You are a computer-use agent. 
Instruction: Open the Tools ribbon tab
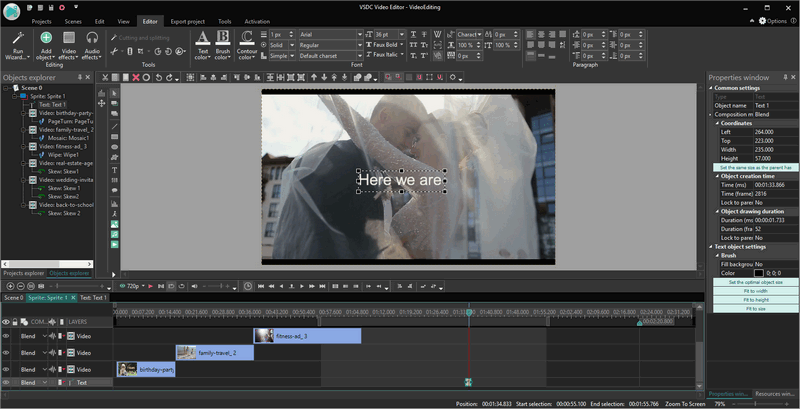[x=224, y=21]
